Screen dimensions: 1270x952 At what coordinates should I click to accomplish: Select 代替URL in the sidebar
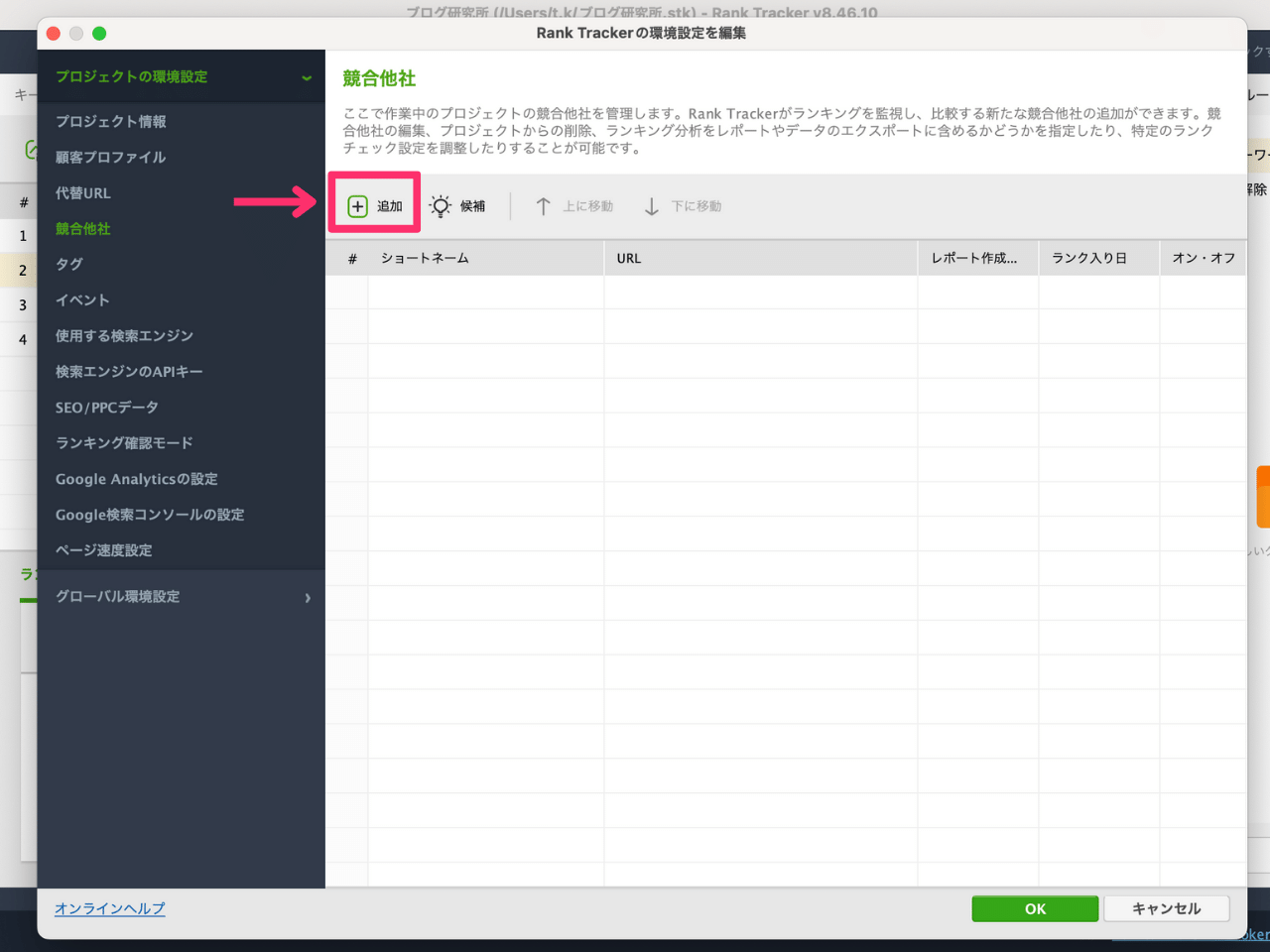coord(83,192)
